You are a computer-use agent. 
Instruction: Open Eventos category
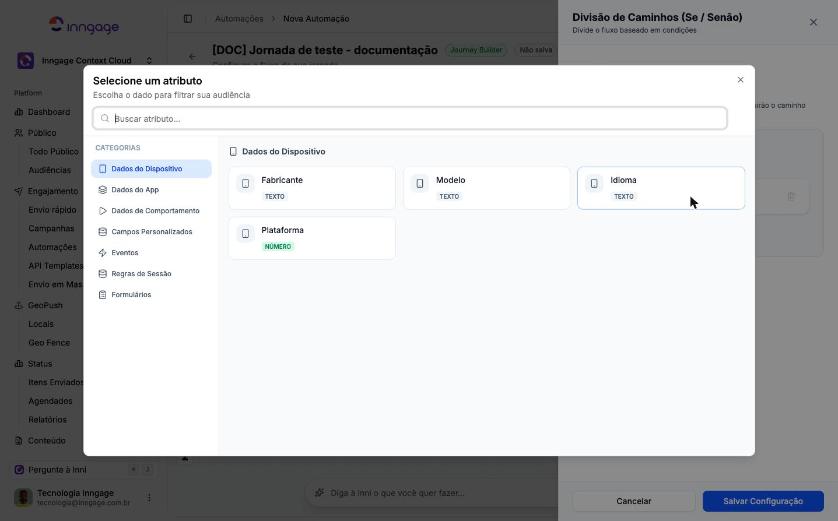point(151,253)
